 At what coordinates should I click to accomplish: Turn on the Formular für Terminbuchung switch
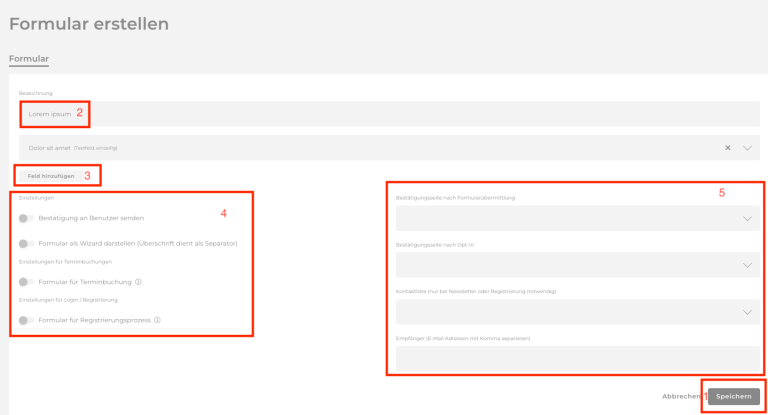click(x=26, y=282)
